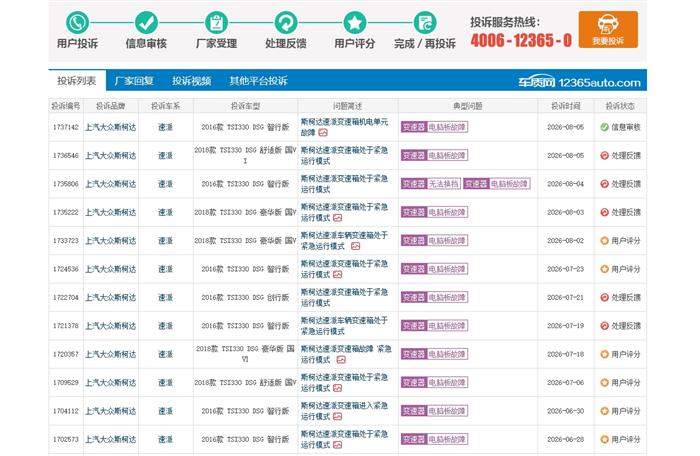Click second 变速器 电脑板故障 tag in row 1735806

[x=496, y=184]
